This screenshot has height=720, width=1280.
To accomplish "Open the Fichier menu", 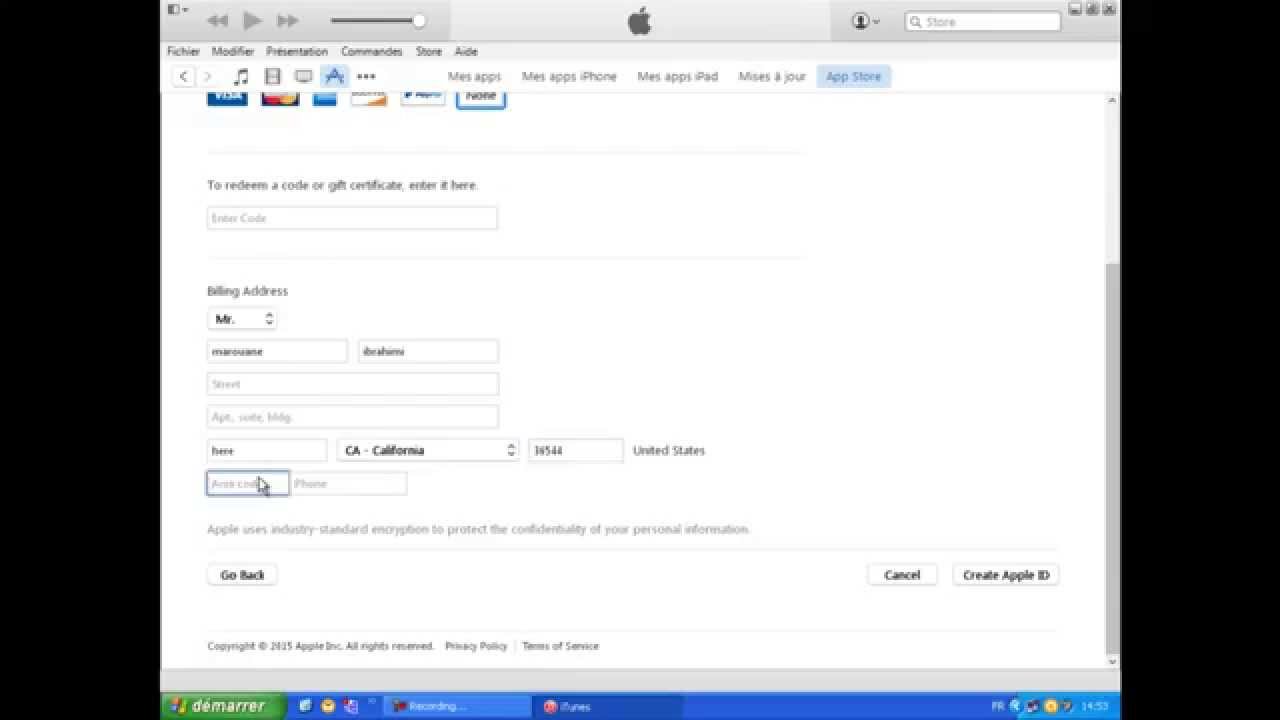I will 183,51.
